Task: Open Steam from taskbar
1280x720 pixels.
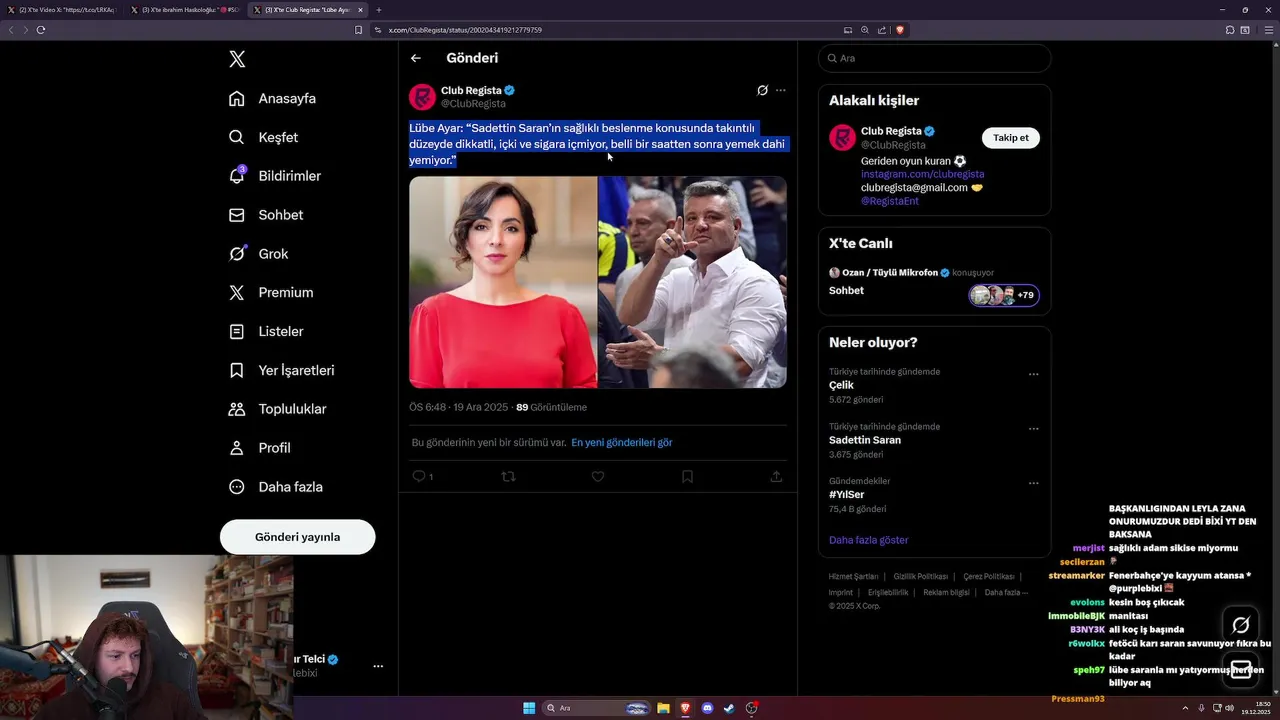Action: [730, 708]
